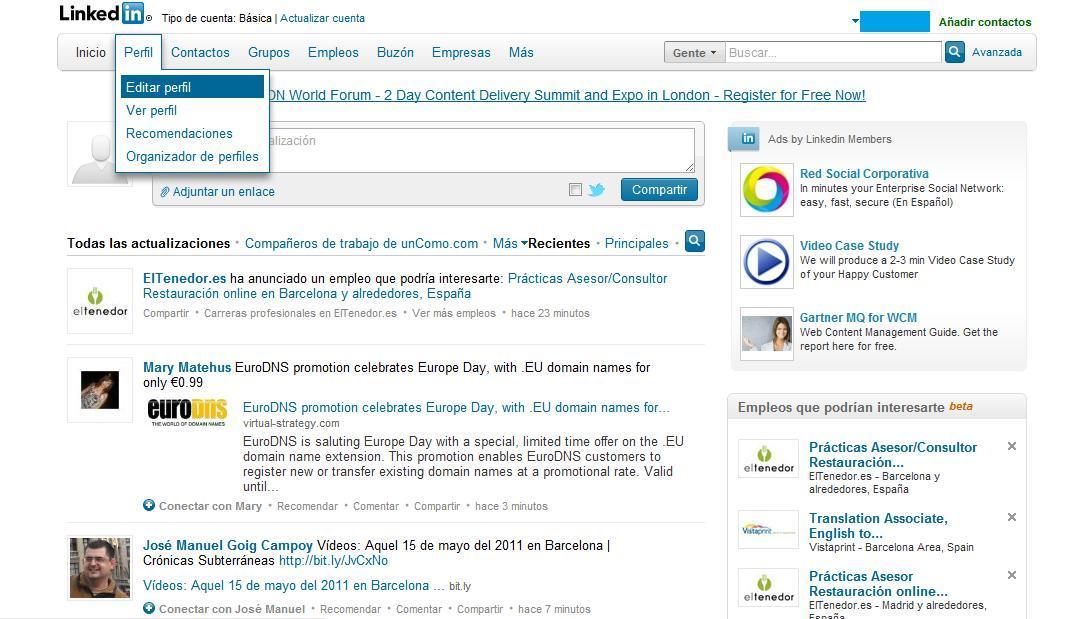1087x619 pixels.
Task: Open the Empleos navigation tab
Action: (x=333, y=52)
